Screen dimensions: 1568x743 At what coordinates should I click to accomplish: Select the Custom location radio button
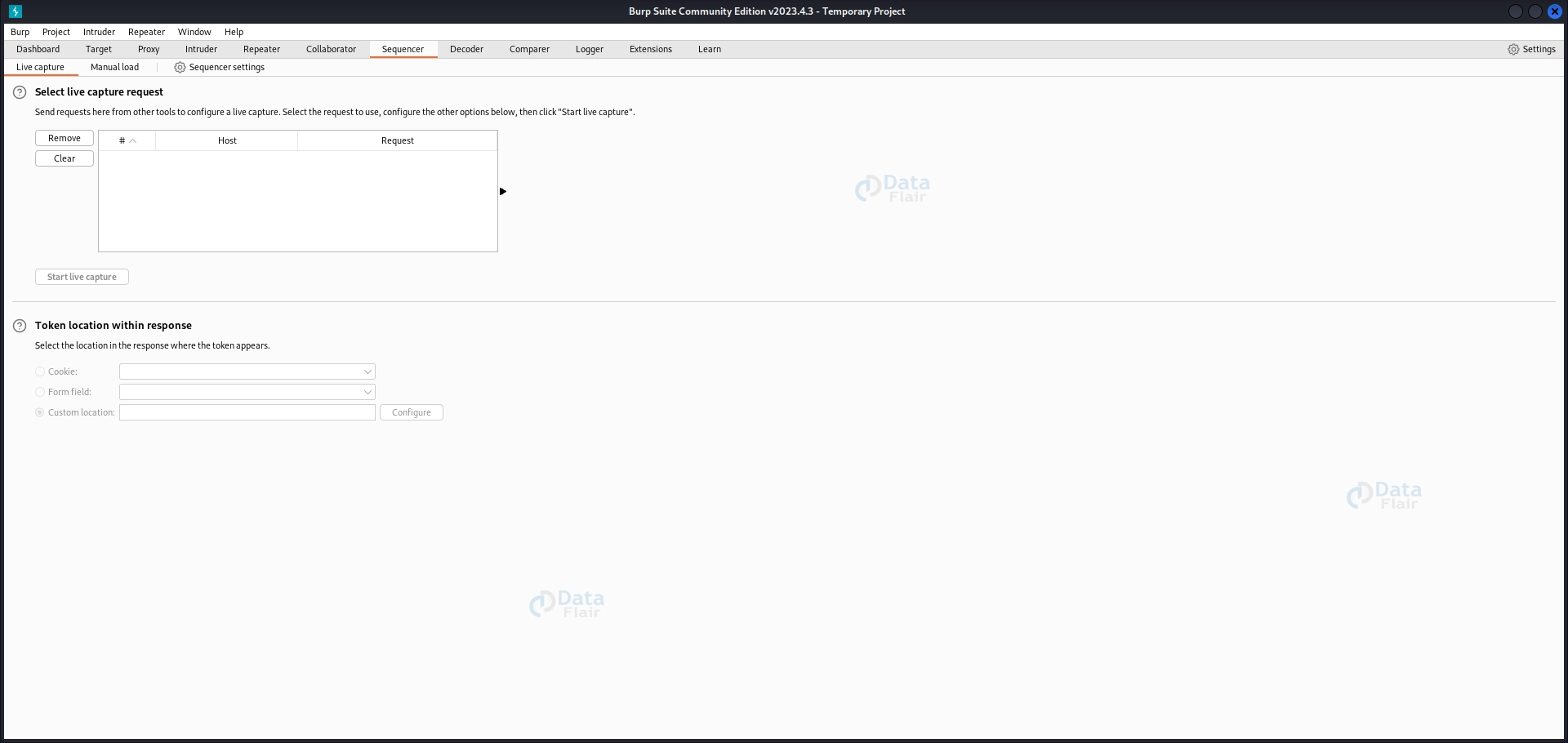pyautogui.click(x=40, y=412)
